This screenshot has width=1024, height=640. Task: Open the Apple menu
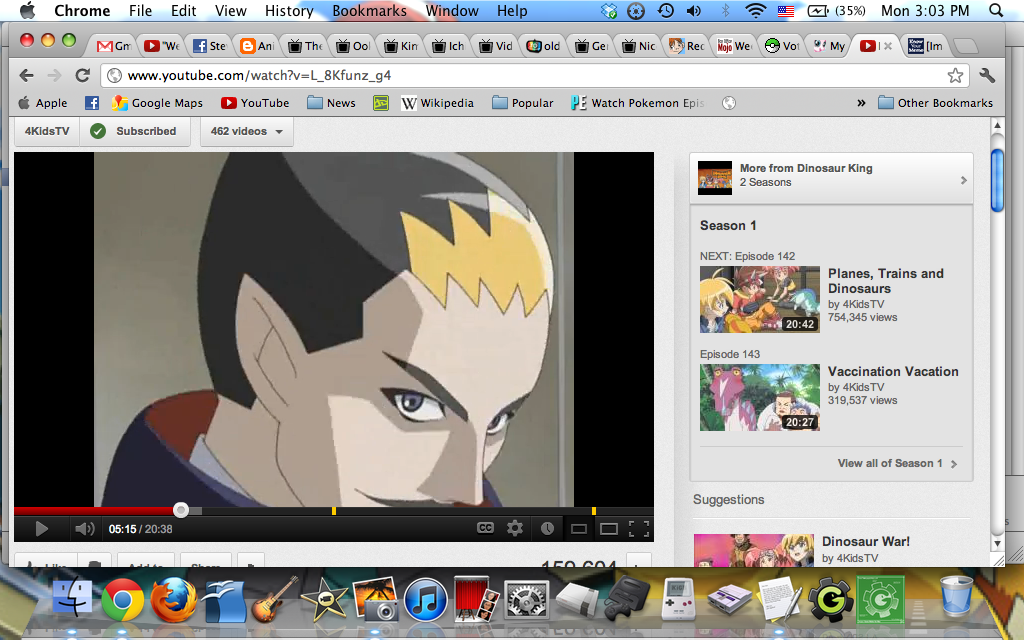(x=27, y=10)
